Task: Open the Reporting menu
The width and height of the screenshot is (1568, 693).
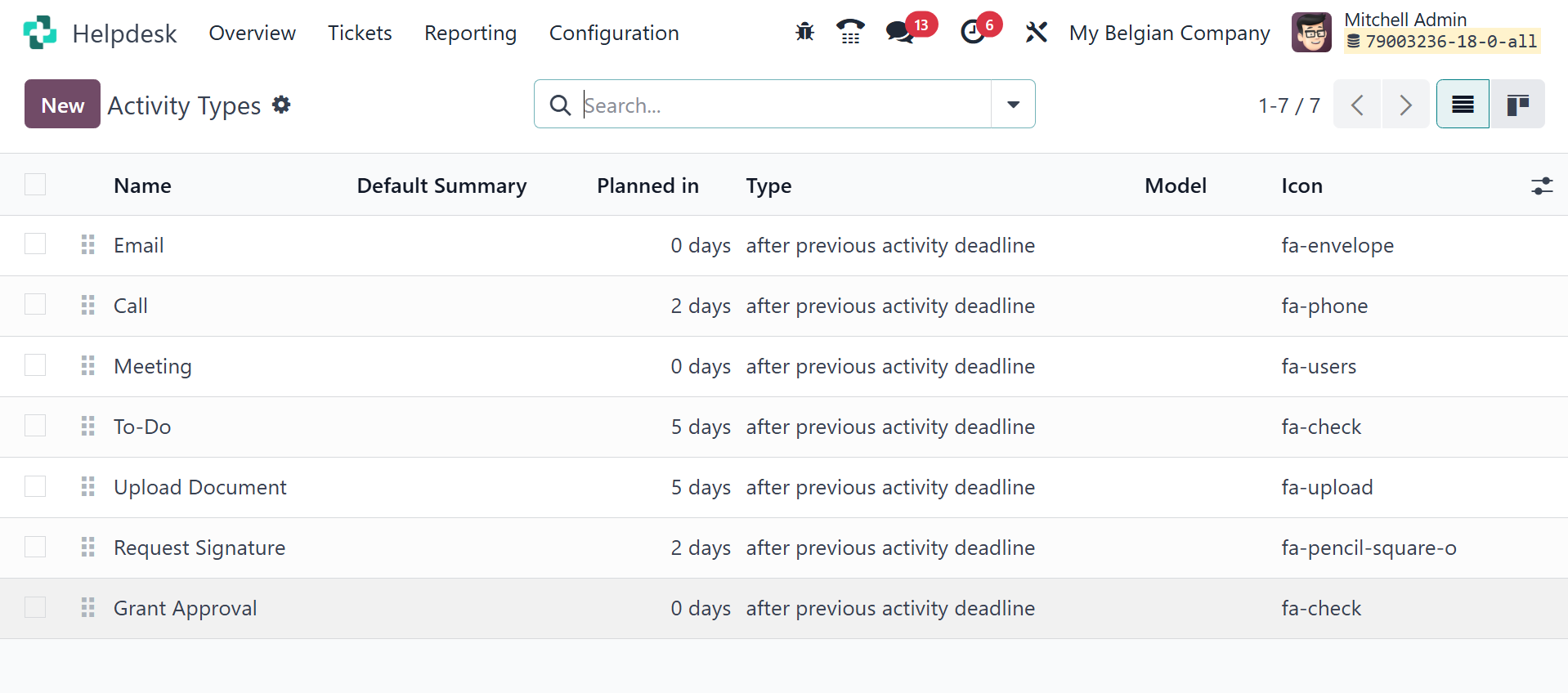Action: (470, 33)
